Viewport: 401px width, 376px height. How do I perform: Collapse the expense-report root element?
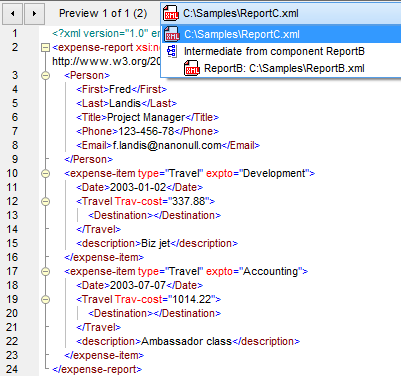pyautogui.click(x=45, y=48)
